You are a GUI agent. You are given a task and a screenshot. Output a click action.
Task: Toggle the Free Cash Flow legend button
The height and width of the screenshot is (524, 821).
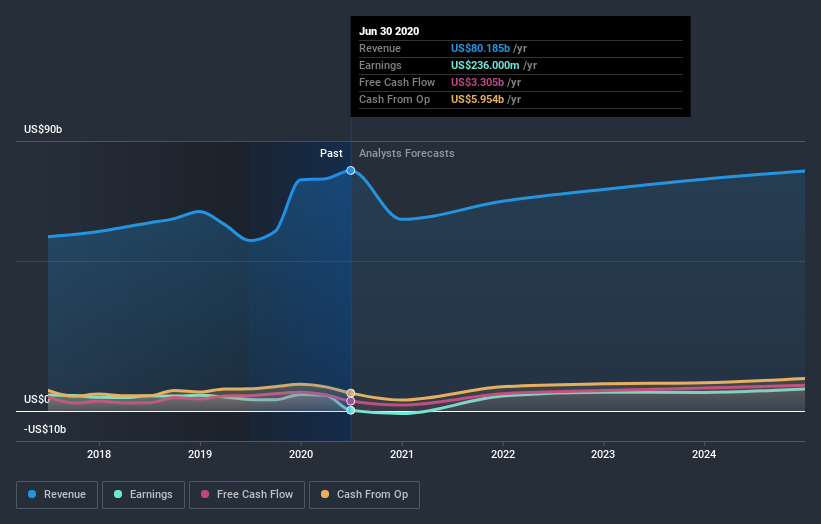(x=247, y=495)
